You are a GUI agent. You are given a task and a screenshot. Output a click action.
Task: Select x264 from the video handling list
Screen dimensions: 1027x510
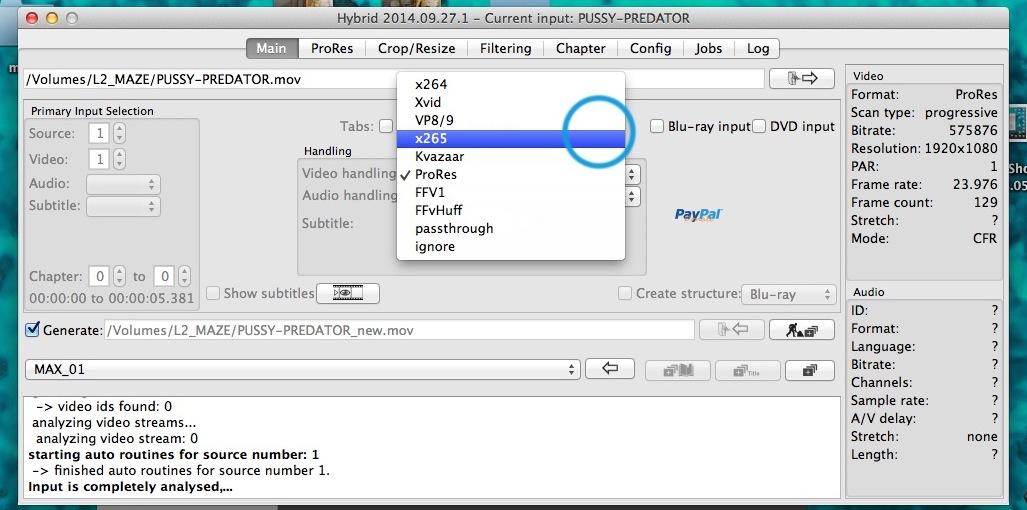pyautogui.click(x=511, y=84)
